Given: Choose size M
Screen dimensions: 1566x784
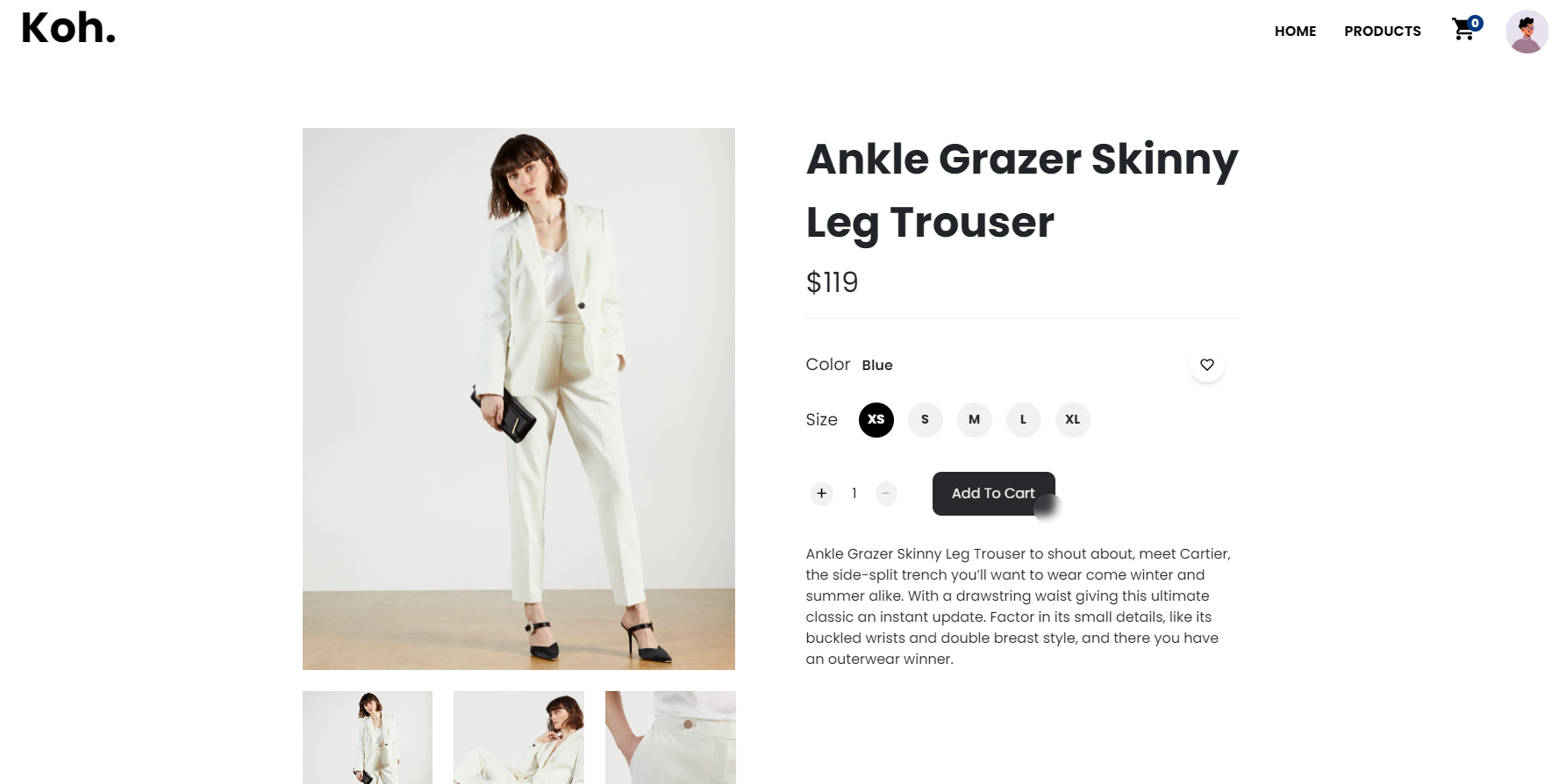Looking at the screenshot, I should (x=974, y=419).
